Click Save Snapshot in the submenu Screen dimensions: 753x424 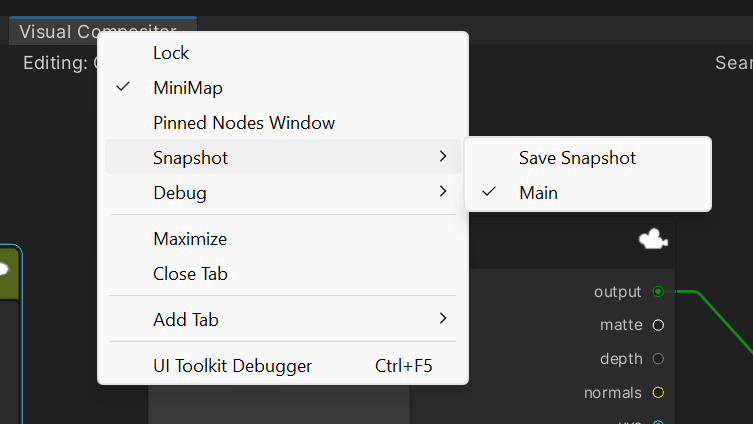[577, 158]
